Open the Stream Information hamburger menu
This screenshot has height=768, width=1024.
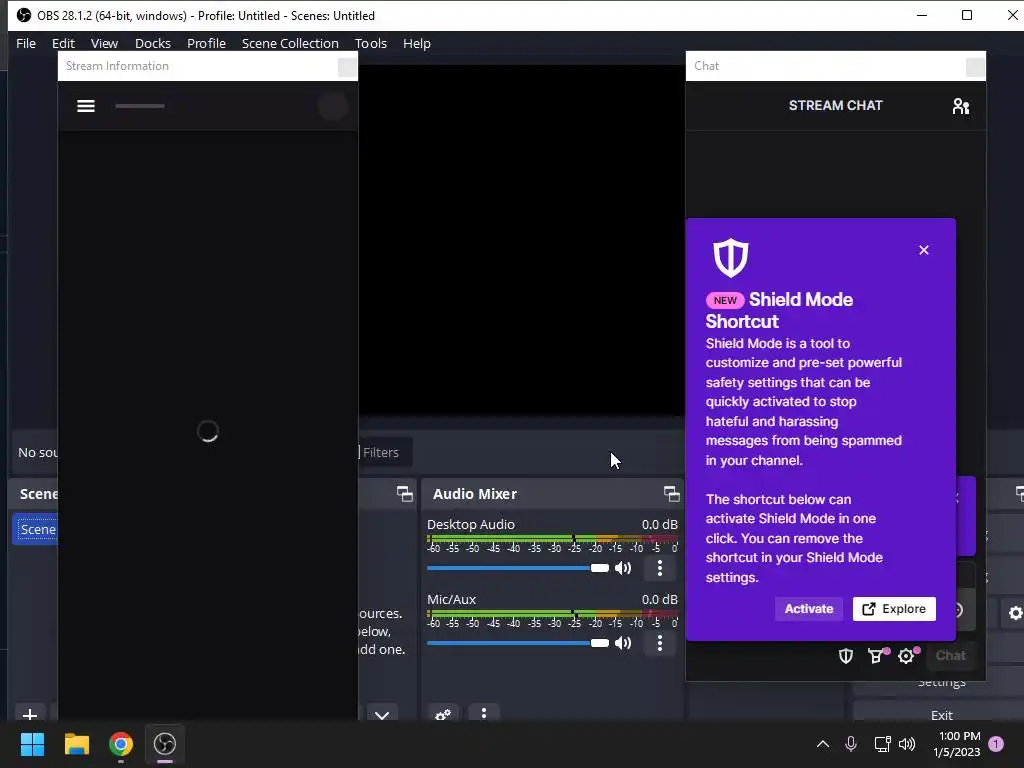coord(86,106)
